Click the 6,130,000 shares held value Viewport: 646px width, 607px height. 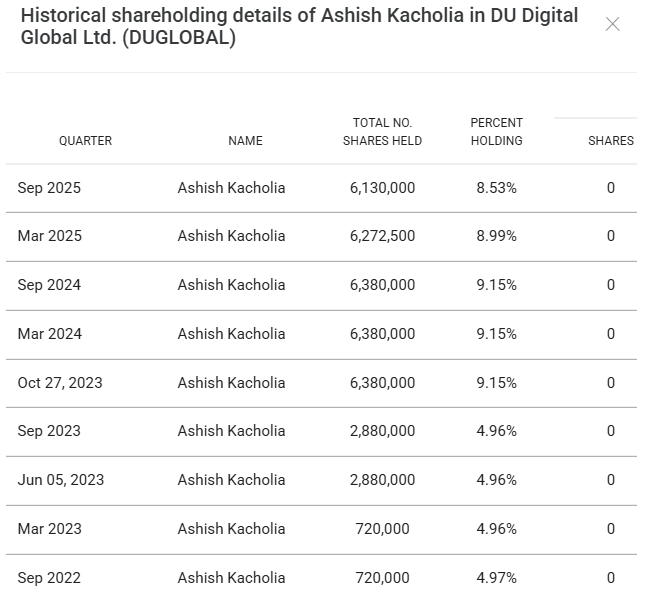tap(382, 188)
